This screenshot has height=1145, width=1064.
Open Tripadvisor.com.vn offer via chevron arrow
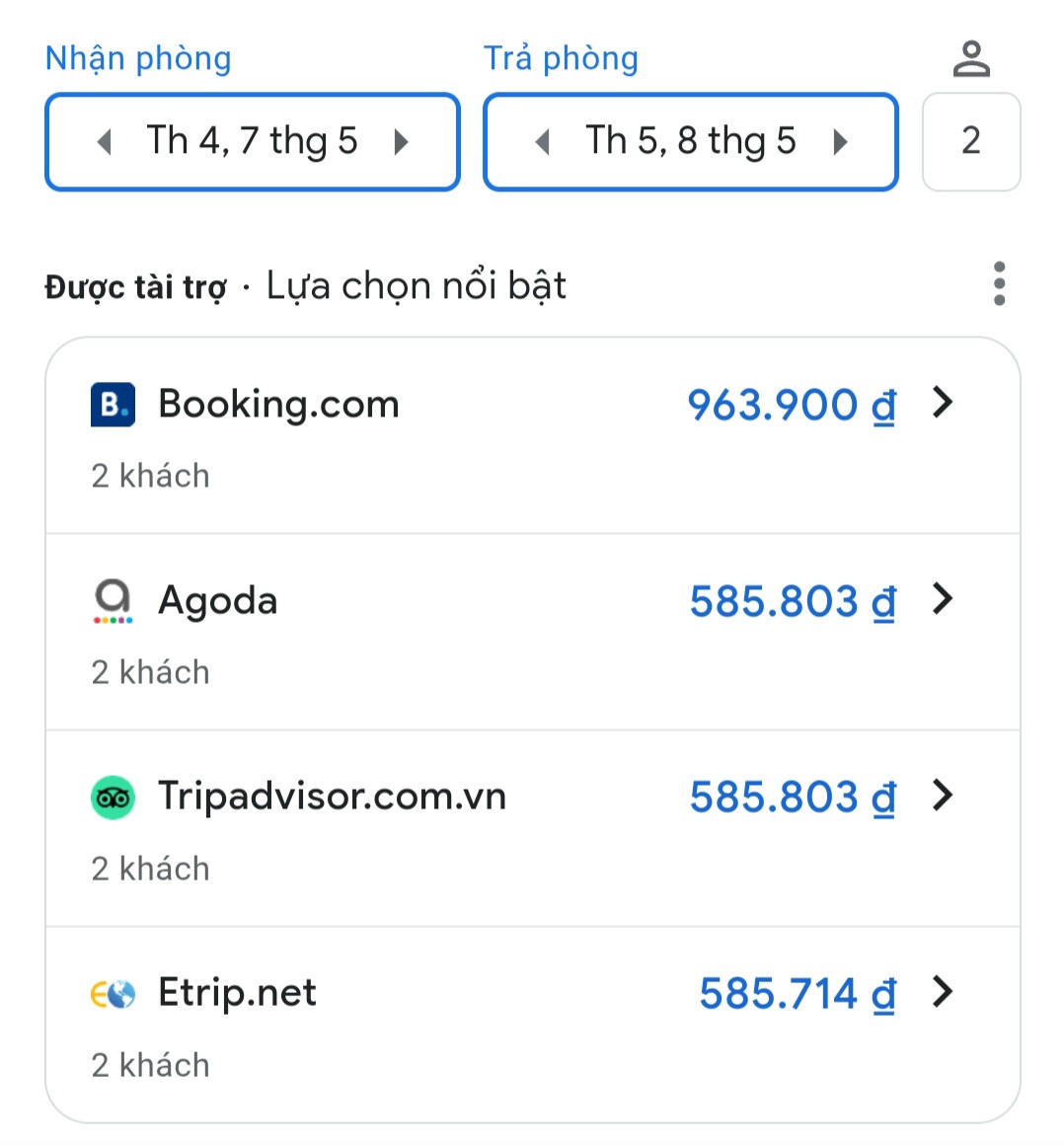coord(944,796)
